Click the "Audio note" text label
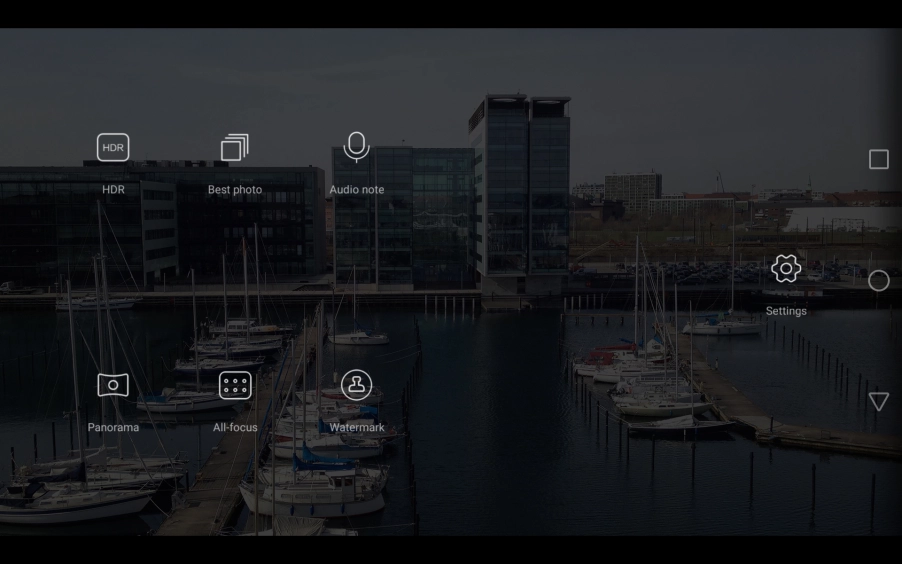 (357, 190)
